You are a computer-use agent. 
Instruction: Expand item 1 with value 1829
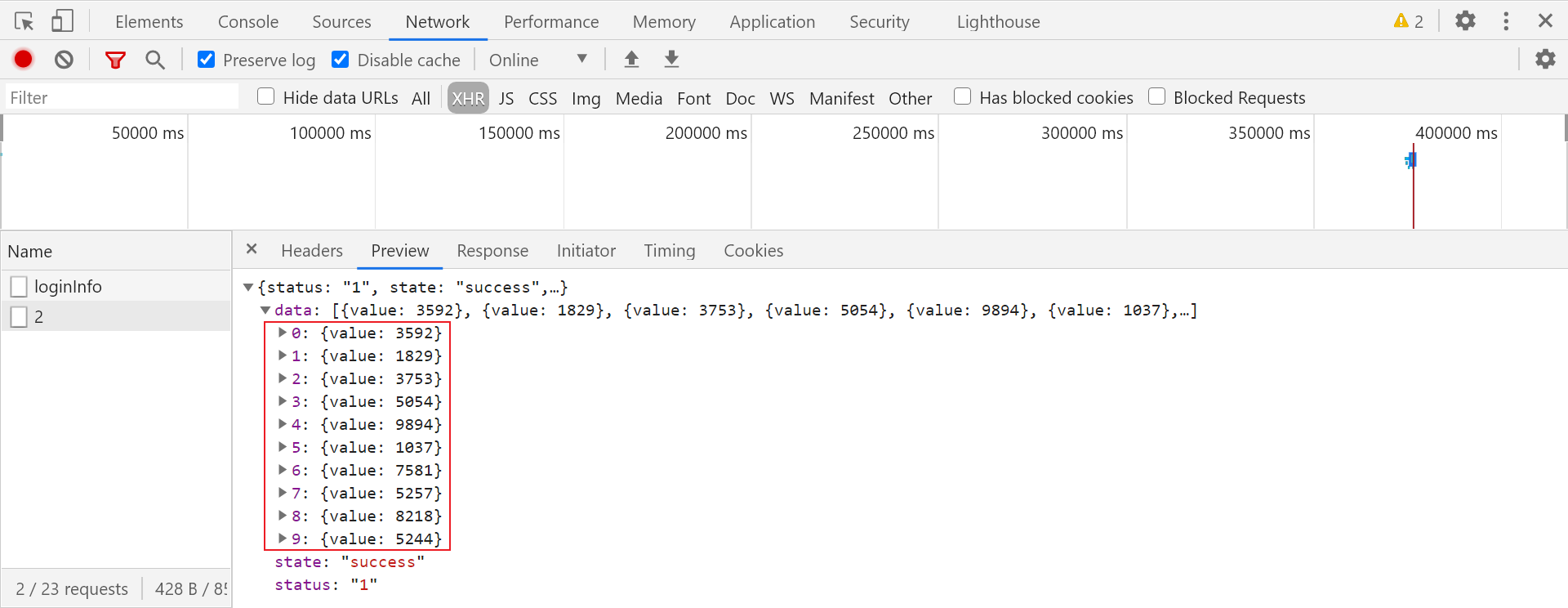coord(283,355)
